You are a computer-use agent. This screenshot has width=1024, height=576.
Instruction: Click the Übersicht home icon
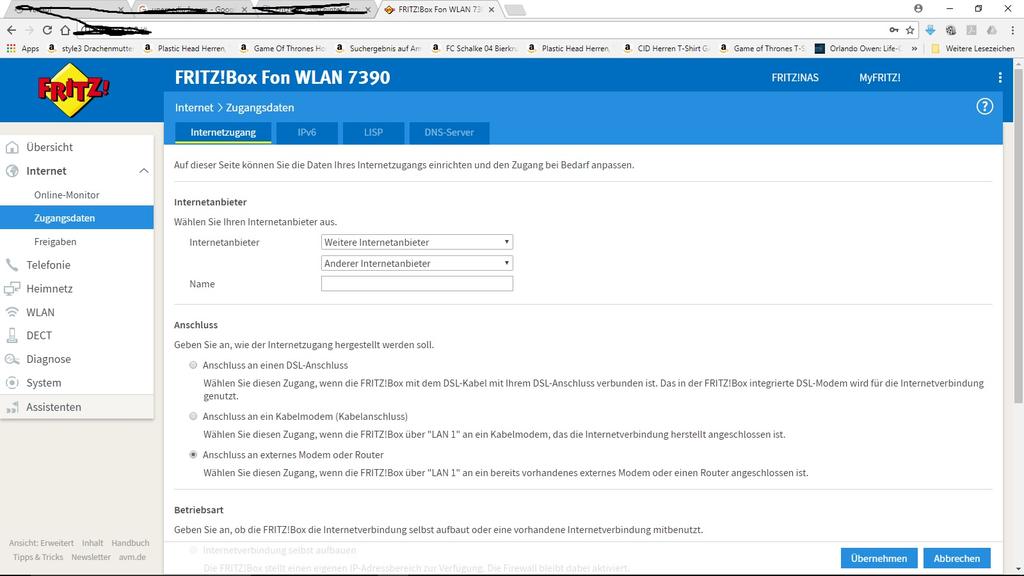coord(12,147)
